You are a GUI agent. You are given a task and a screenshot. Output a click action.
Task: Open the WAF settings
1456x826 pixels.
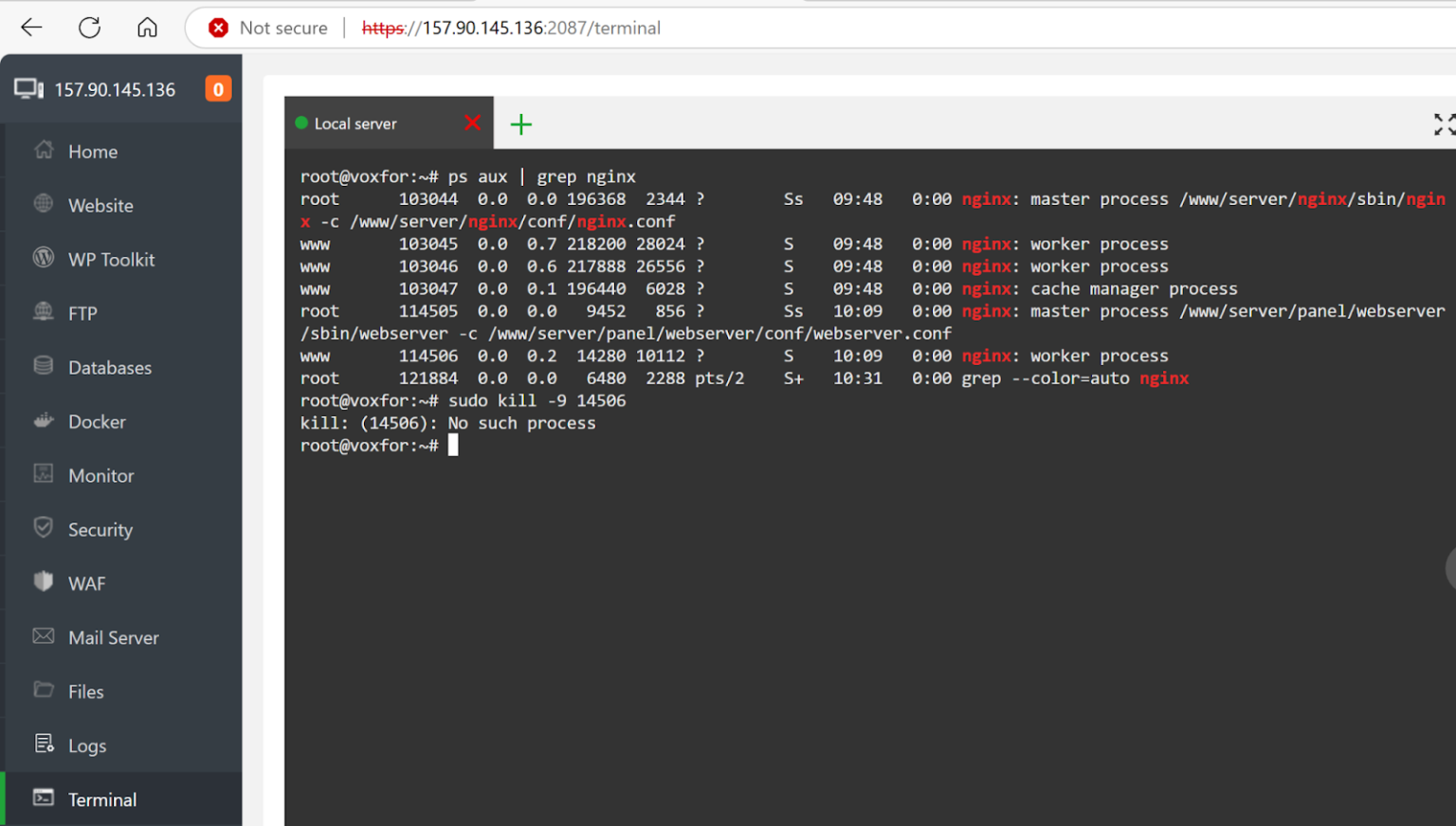(x=86, y=582)
